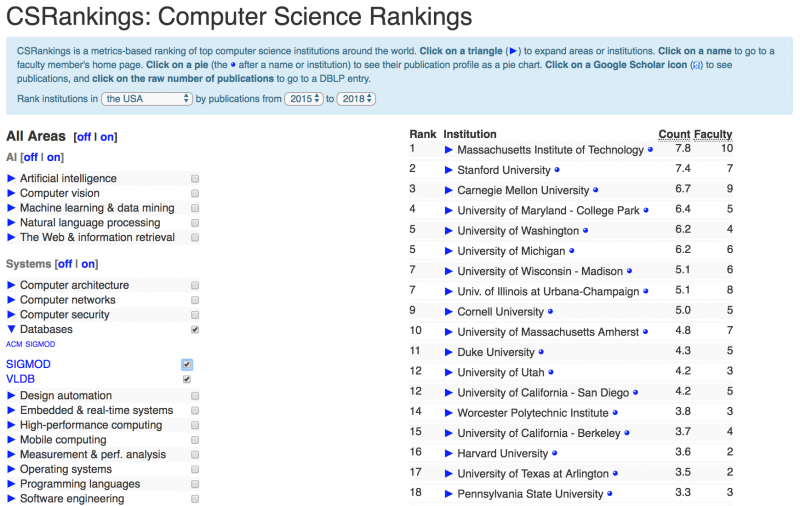Change the end year 2018 selector
This screenshot has height=506, width=800.
(356, 99)
